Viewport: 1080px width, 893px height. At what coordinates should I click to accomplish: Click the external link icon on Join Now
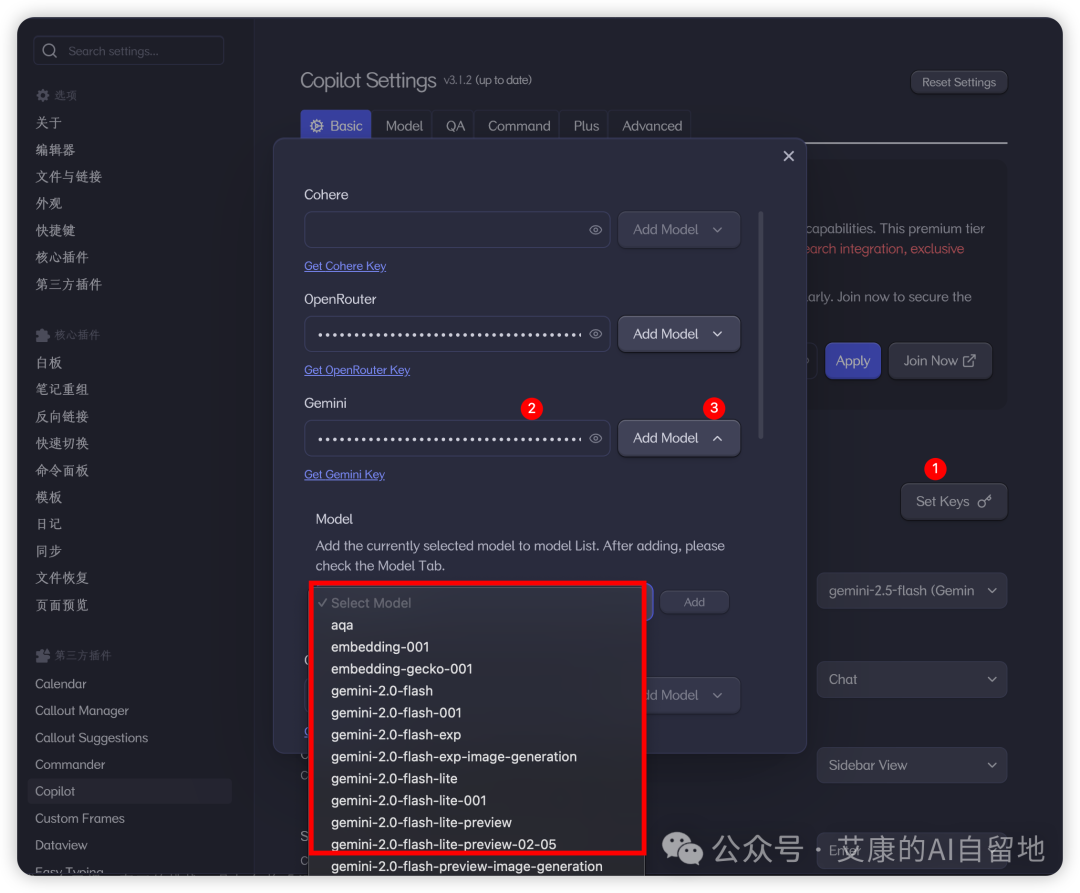click(969, 361)
